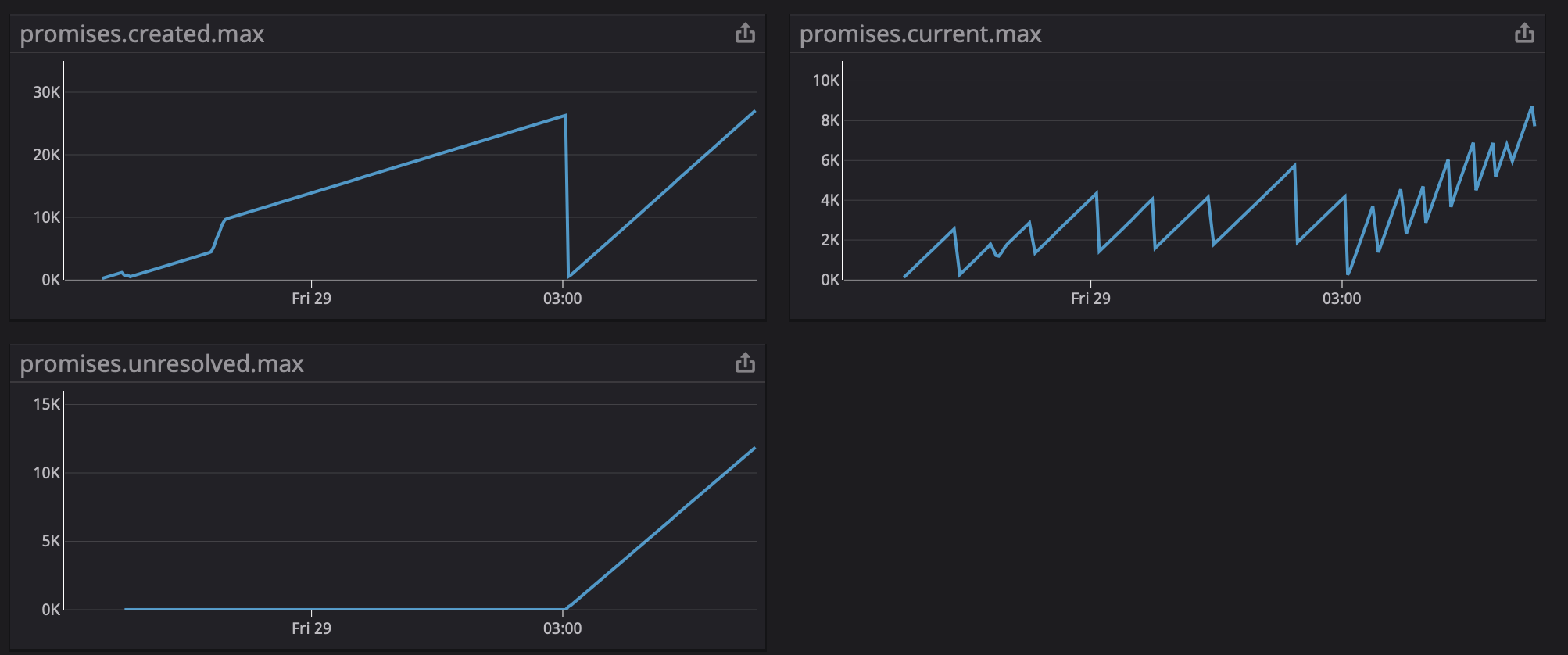Click the highest peak in current.max line

click(1531, 108)
